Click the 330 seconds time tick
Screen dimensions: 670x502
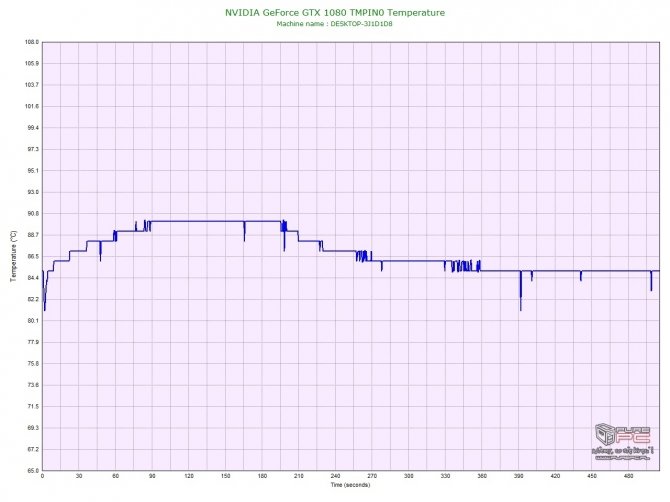point(445,476)
